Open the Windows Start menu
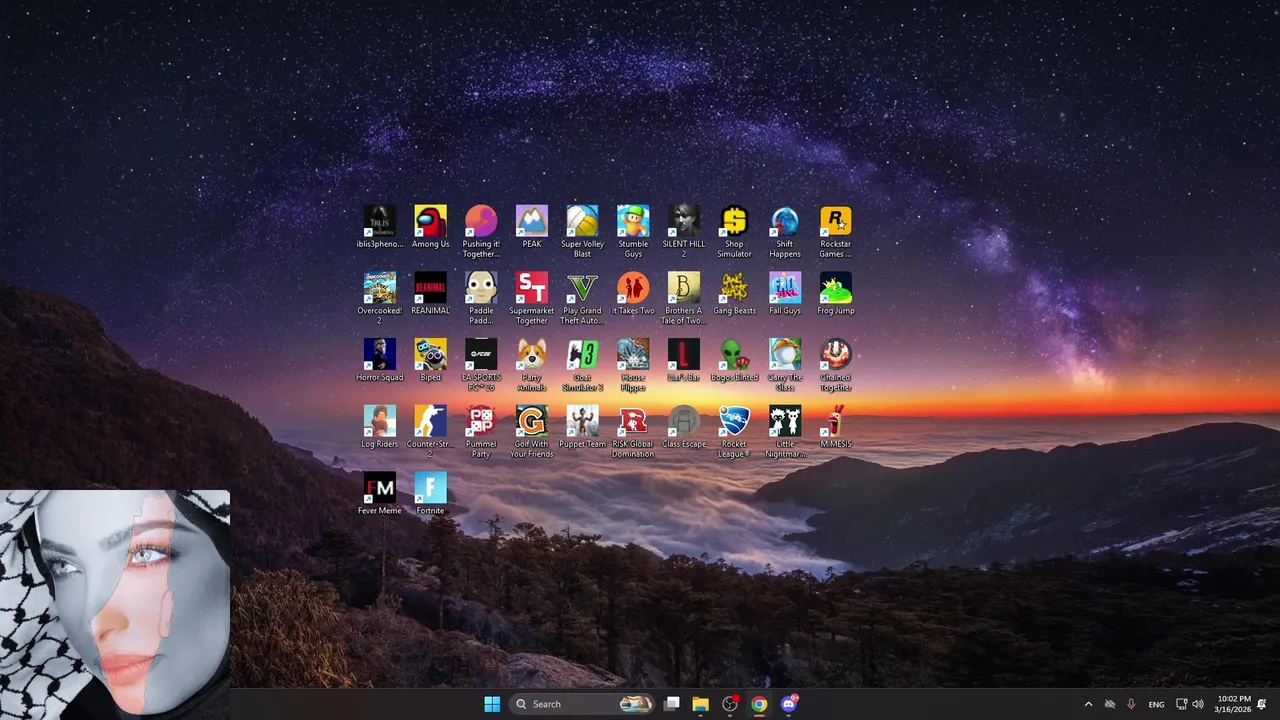This screenshot has height=720, width=1280. coord(492,704)
